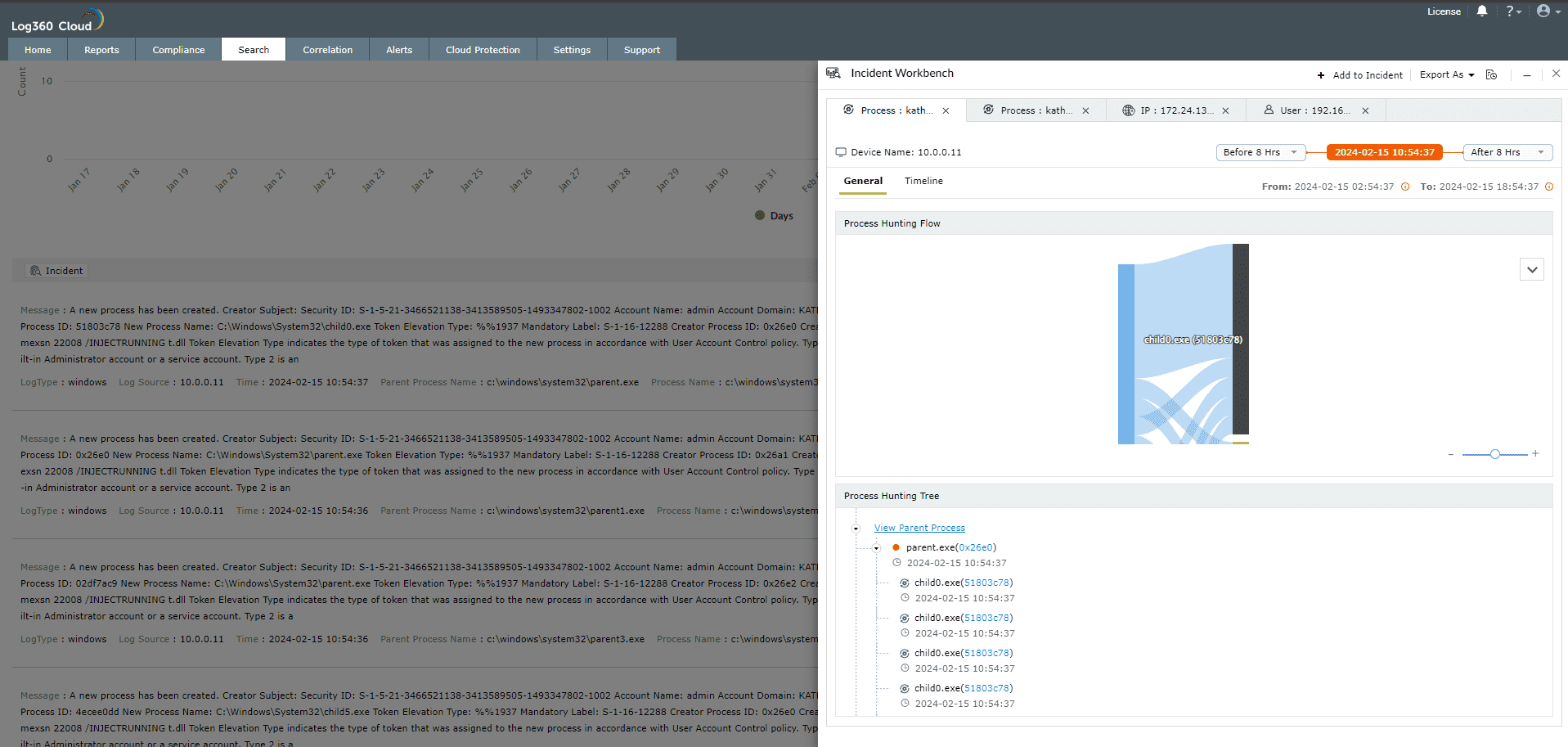Click the Incident Workbench header icon
This screenshot has height=747, width=1568.
[833, 73]
